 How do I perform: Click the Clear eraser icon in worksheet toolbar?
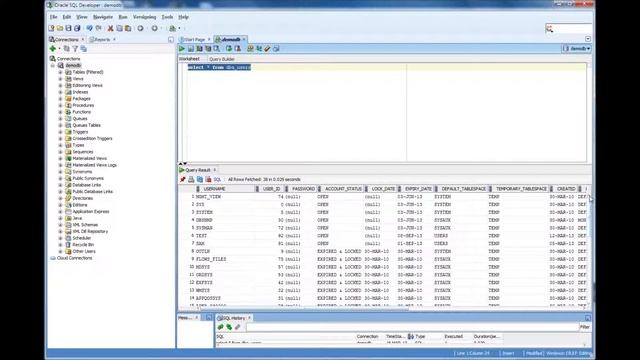[267, 49]
